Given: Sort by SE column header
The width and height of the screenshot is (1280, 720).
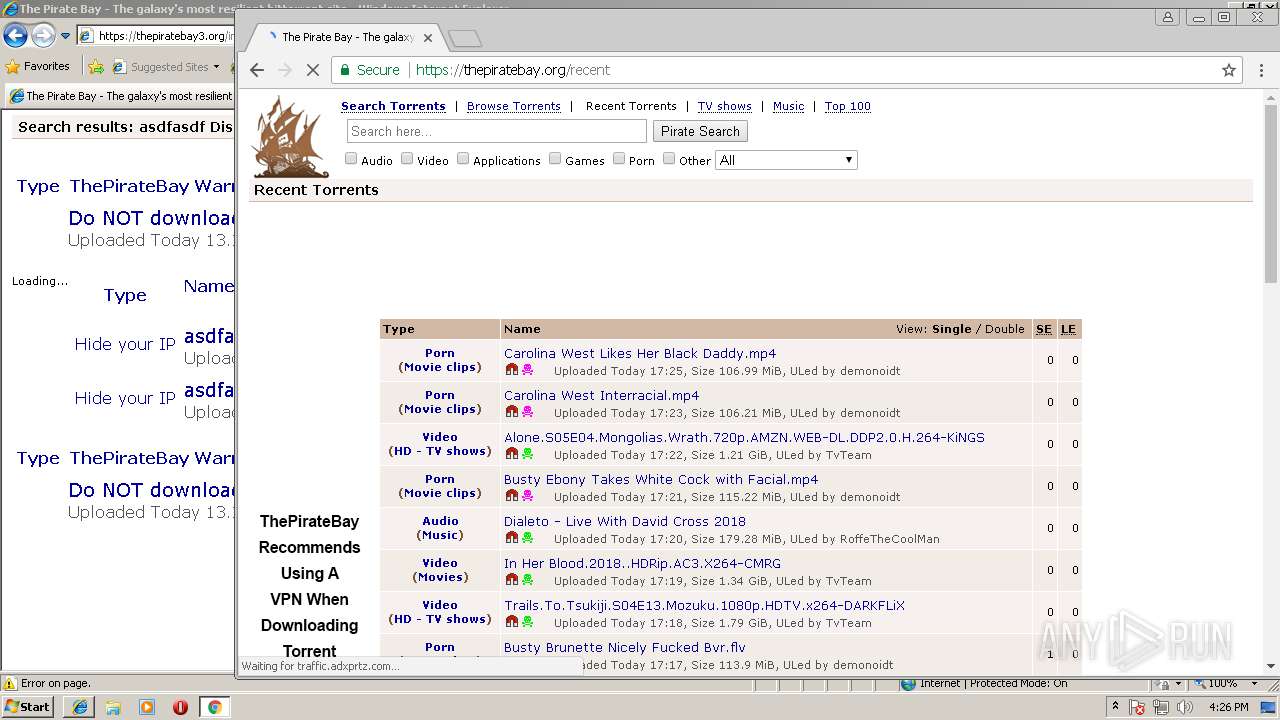Looking at the screenshot, I should click(x=1044, y=329).
